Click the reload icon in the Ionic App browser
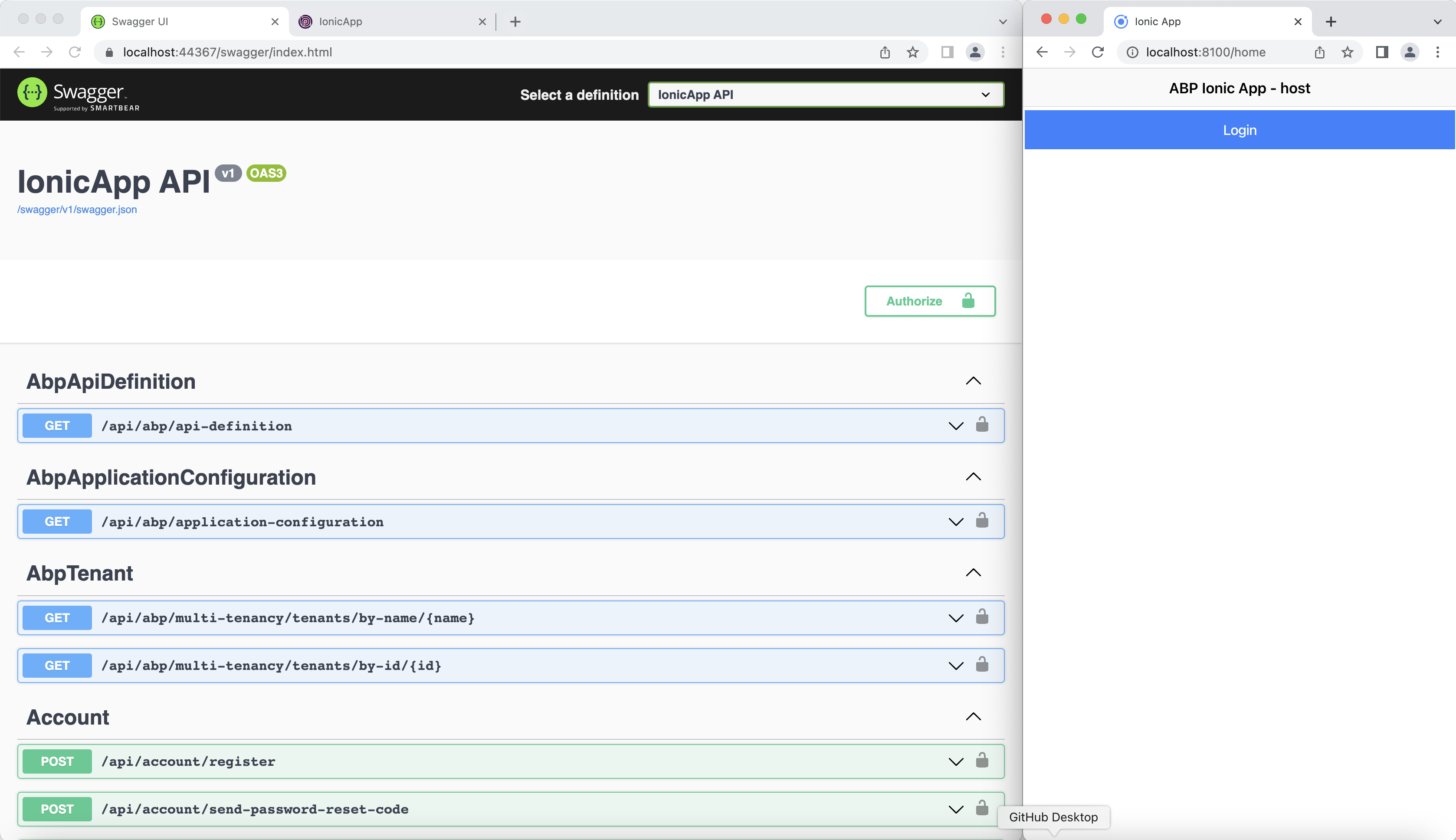Image resolution: width=1456 pixels, height=840 pixels. [x=1098, y=52]
